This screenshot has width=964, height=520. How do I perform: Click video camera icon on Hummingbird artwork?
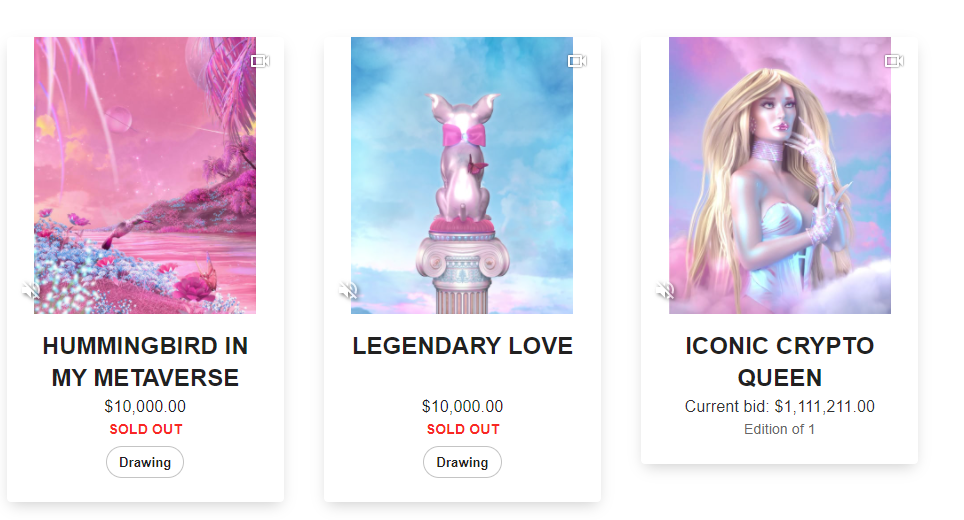(260, 61)
